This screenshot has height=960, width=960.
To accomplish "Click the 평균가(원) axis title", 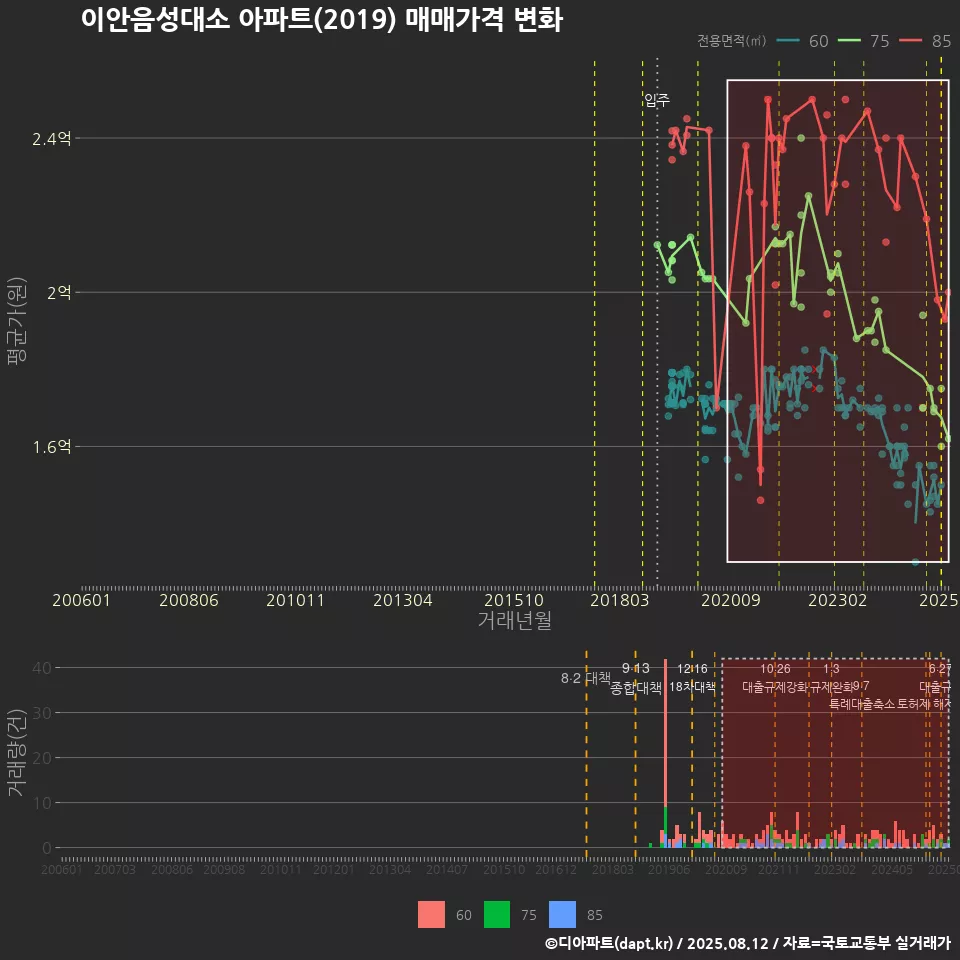I will coord(17,321).
